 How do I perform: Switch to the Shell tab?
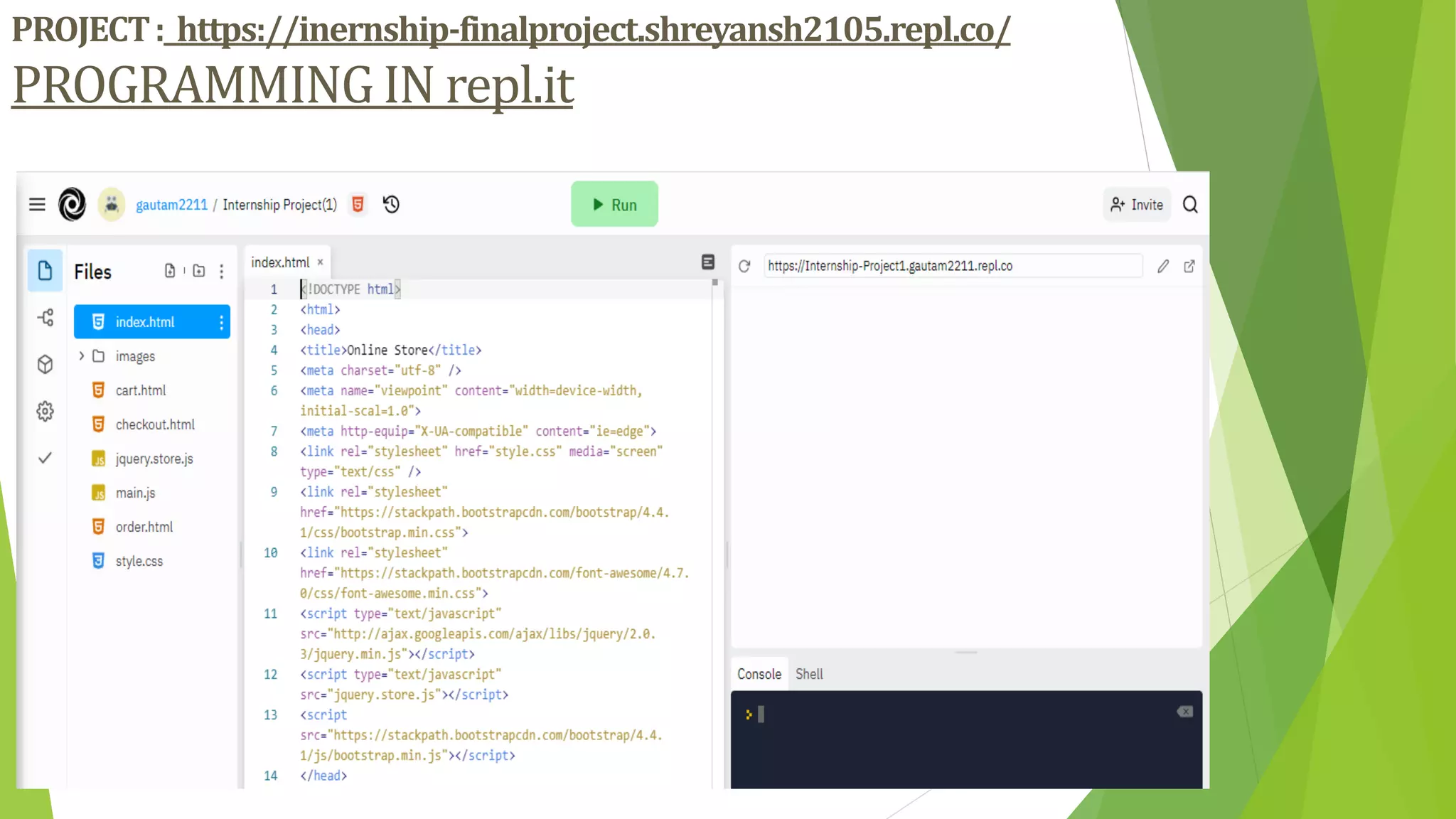tap(809, 674)
